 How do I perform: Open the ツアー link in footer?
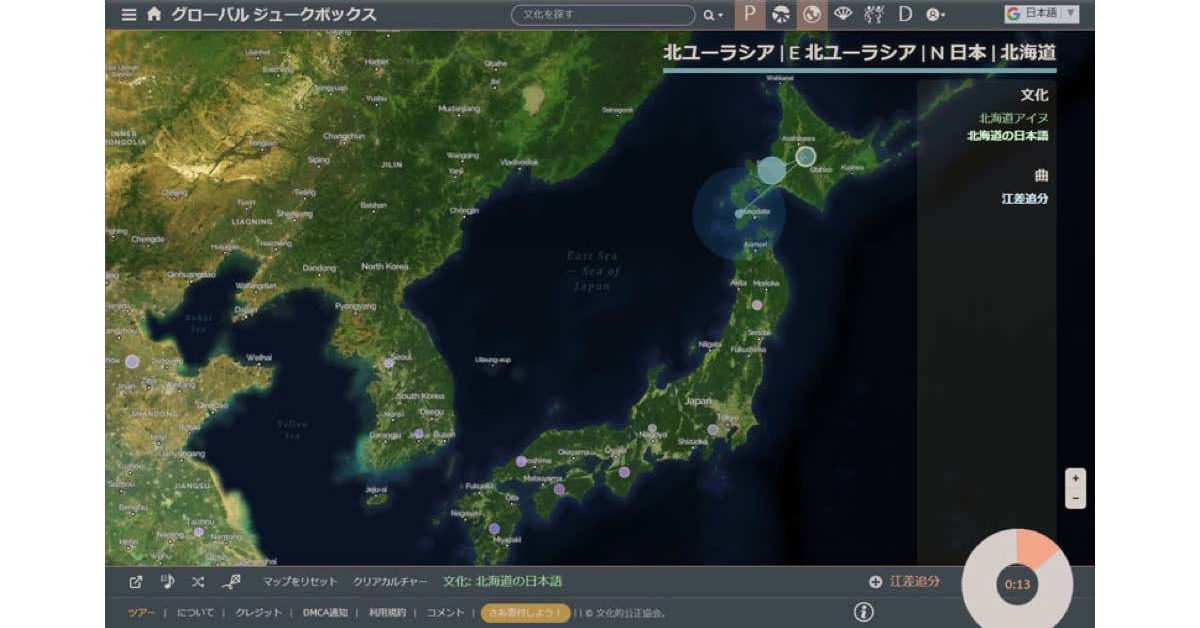[141, 613]
